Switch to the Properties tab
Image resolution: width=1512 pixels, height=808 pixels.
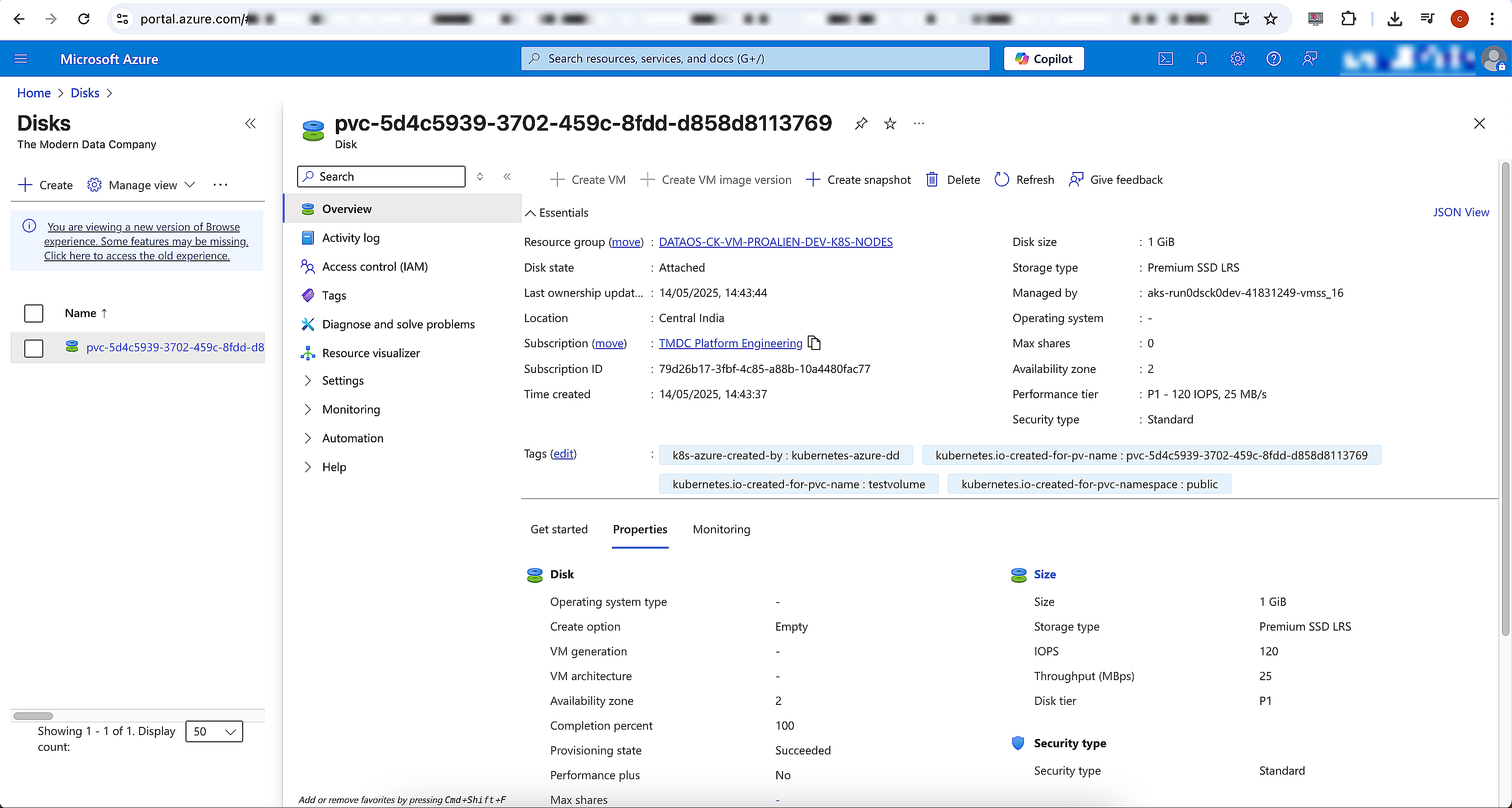(640, 529)
